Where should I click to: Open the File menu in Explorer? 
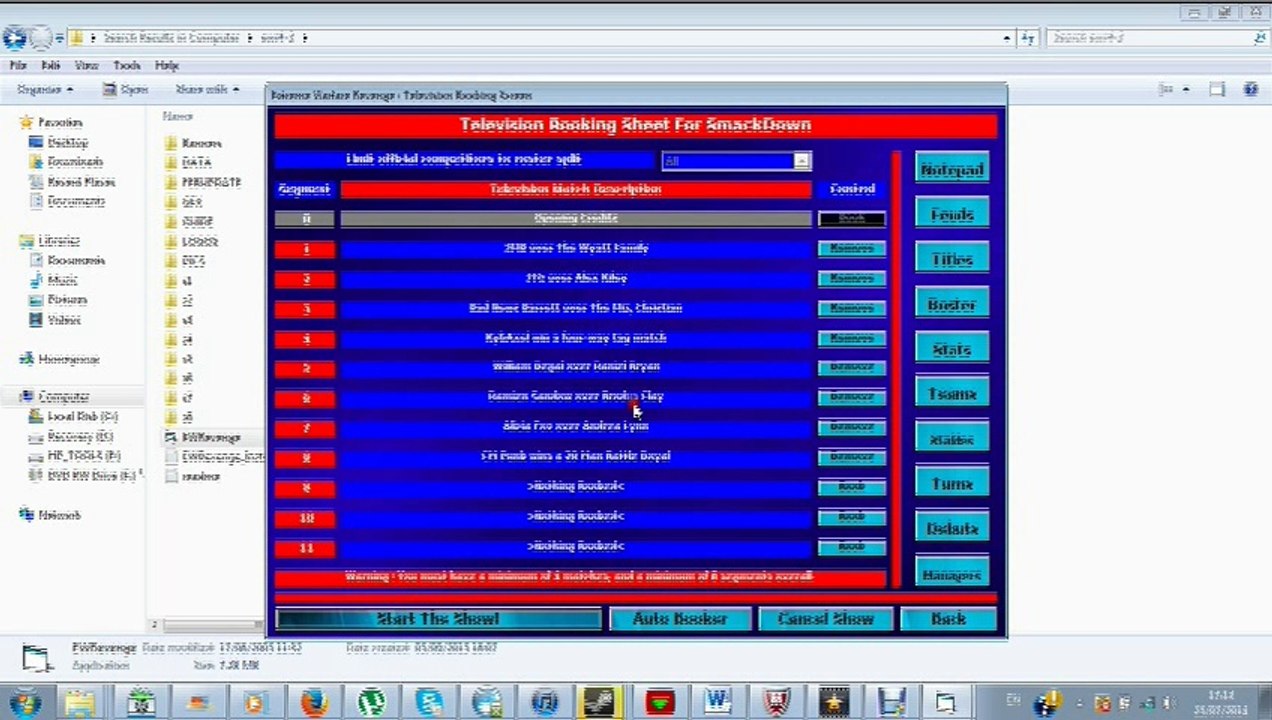point(17,65)
